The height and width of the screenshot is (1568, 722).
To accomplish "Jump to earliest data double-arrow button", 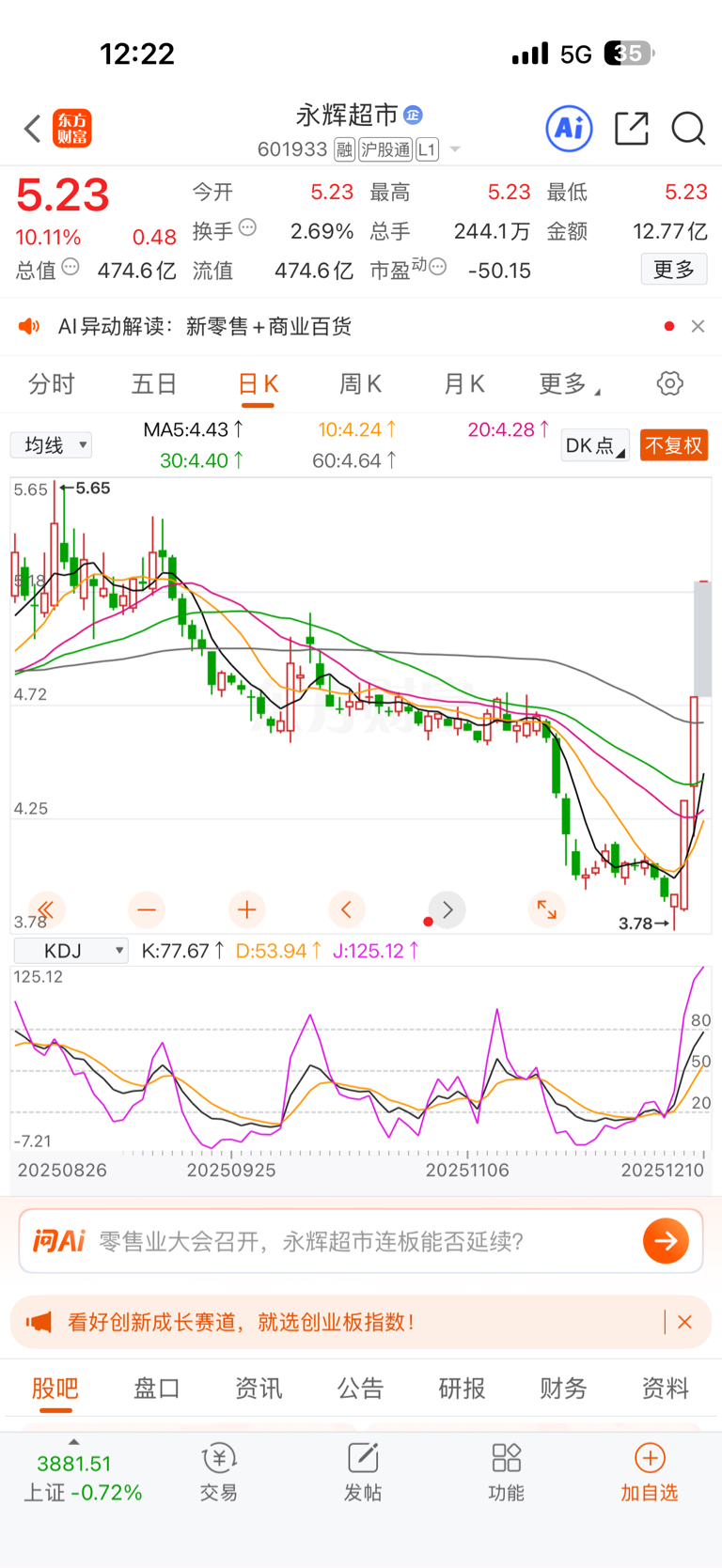I will click(45, 909).
